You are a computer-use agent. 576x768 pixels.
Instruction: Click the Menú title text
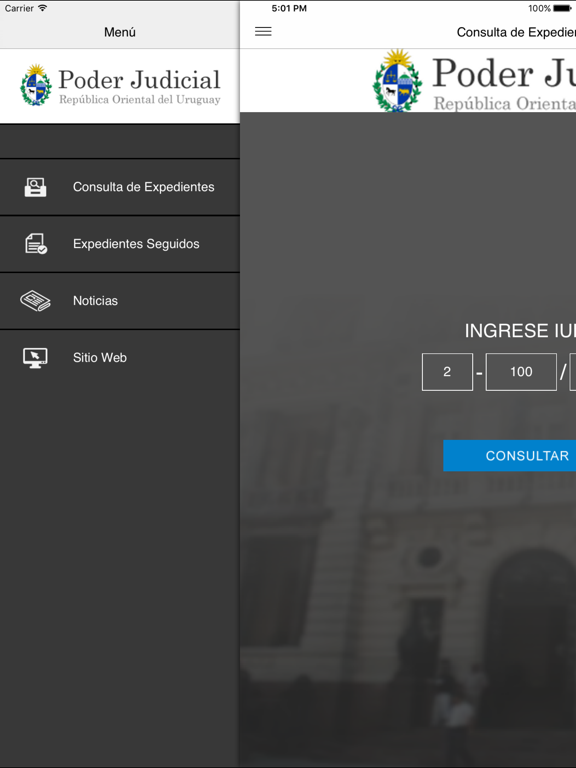120,32
